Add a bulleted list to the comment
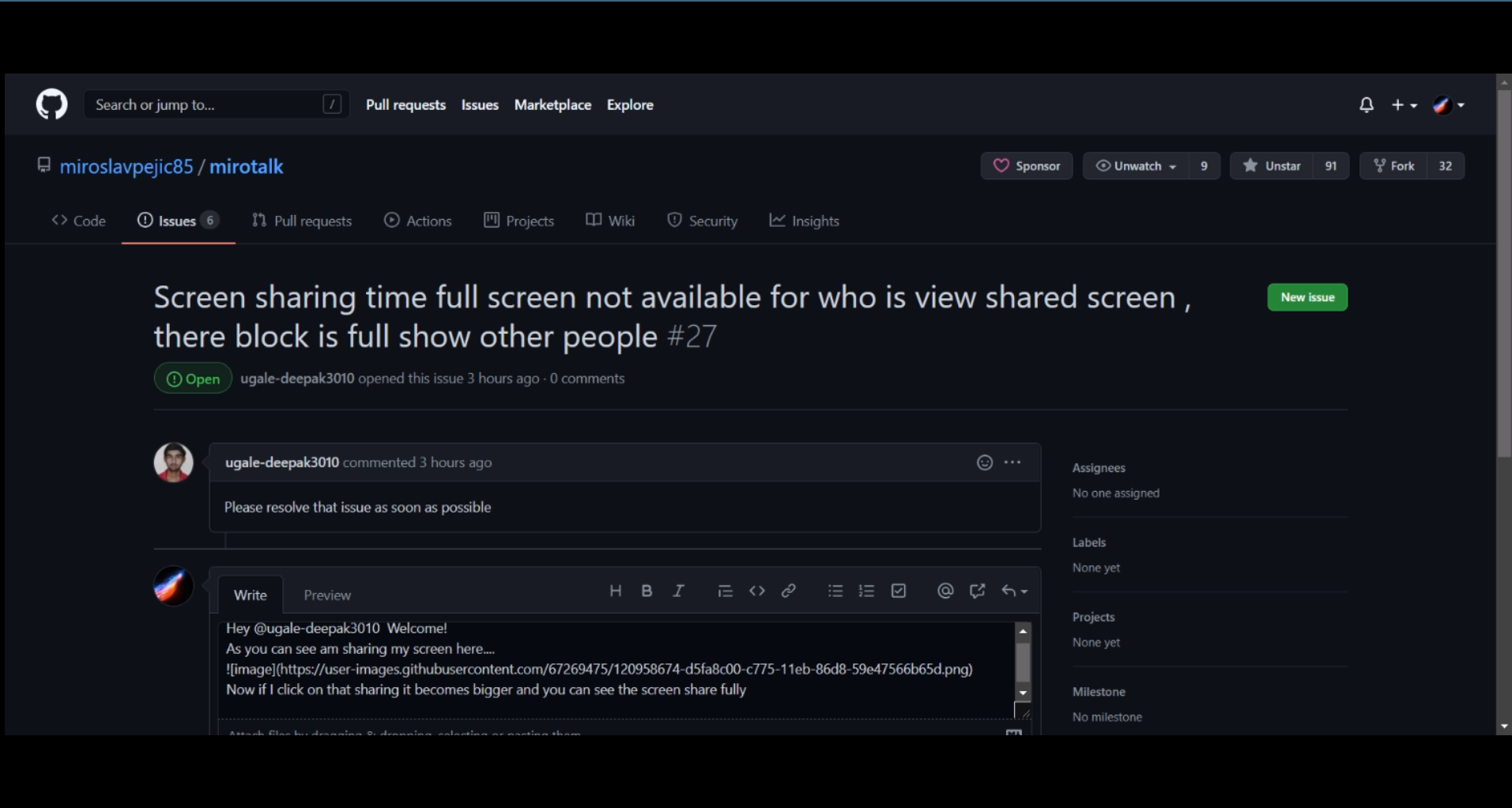Screen dimensions: 1512x808 click(x=835, y=591)
